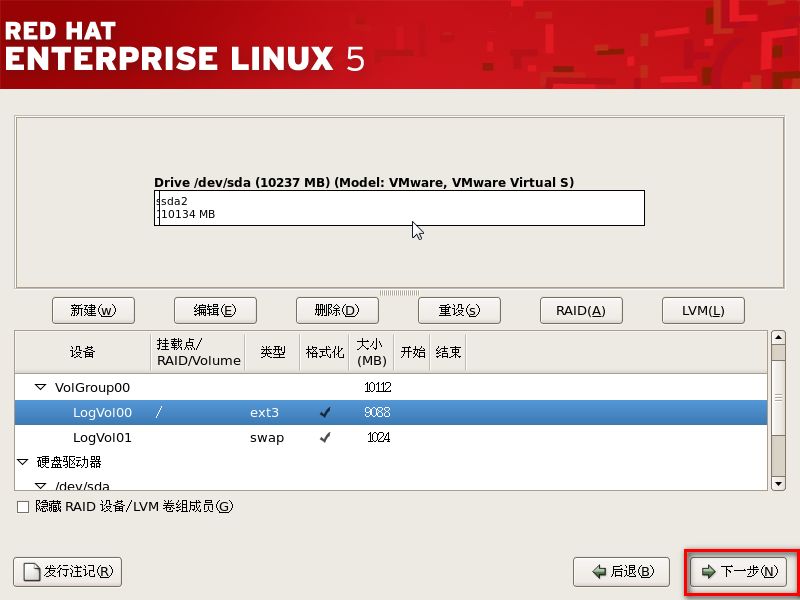800x600 pixels.
Task: Click the format checkmark for LogVol01
Action: pos(324,437)
